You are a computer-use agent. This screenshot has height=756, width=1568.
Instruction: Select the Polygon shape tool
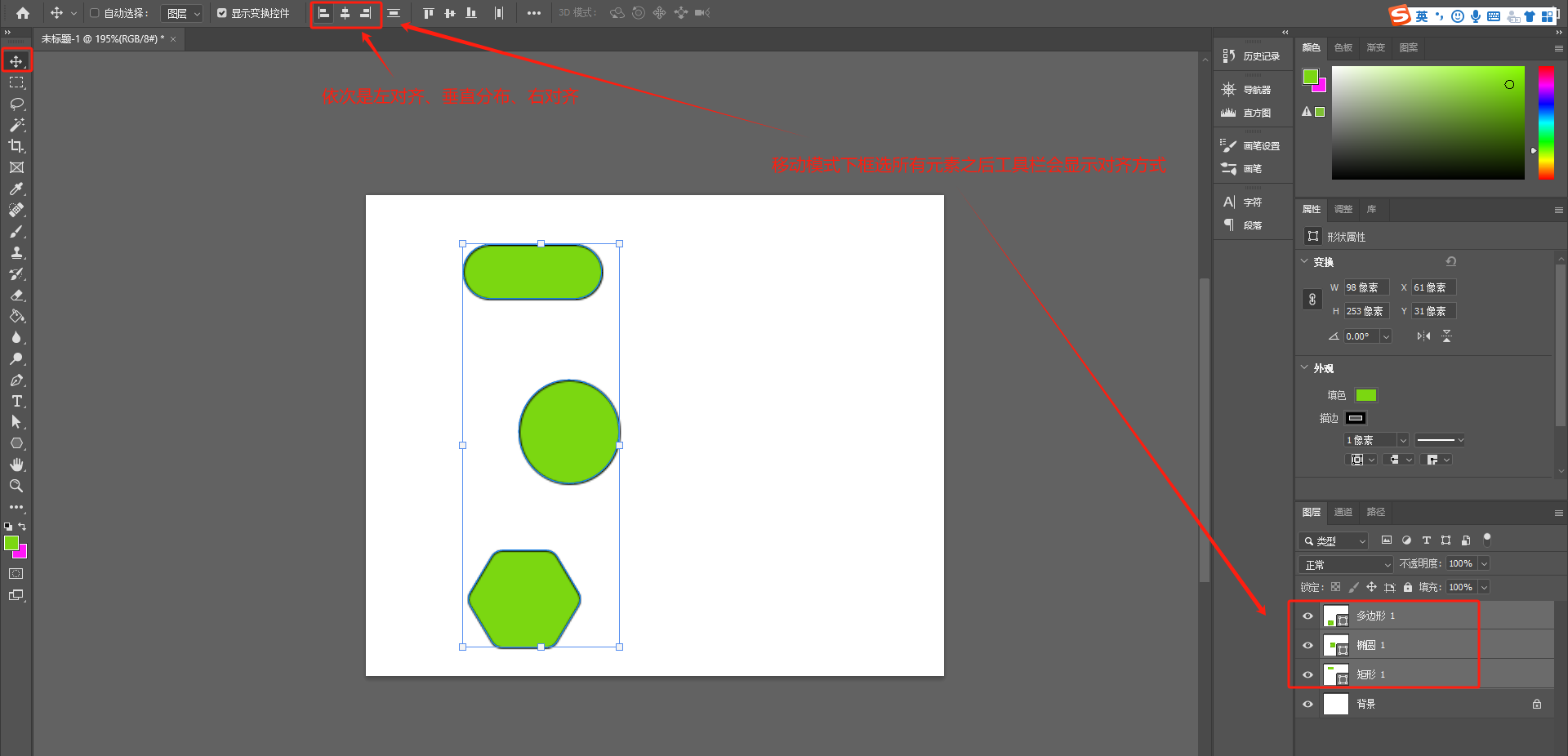click(16, 443)
